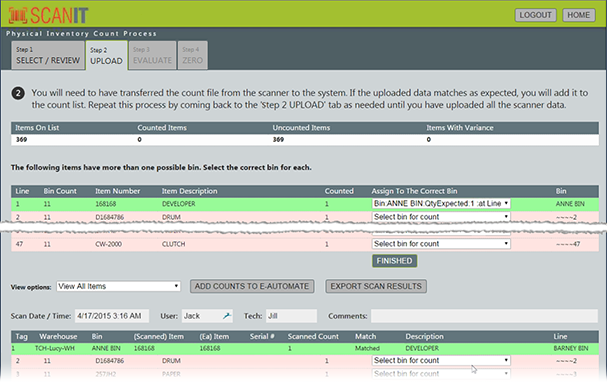The width and height of the screenshot is (607, 382).
Task: Open View options dropdown 'View All Items'
Action: pyautogui.click(x=118, y=286)
